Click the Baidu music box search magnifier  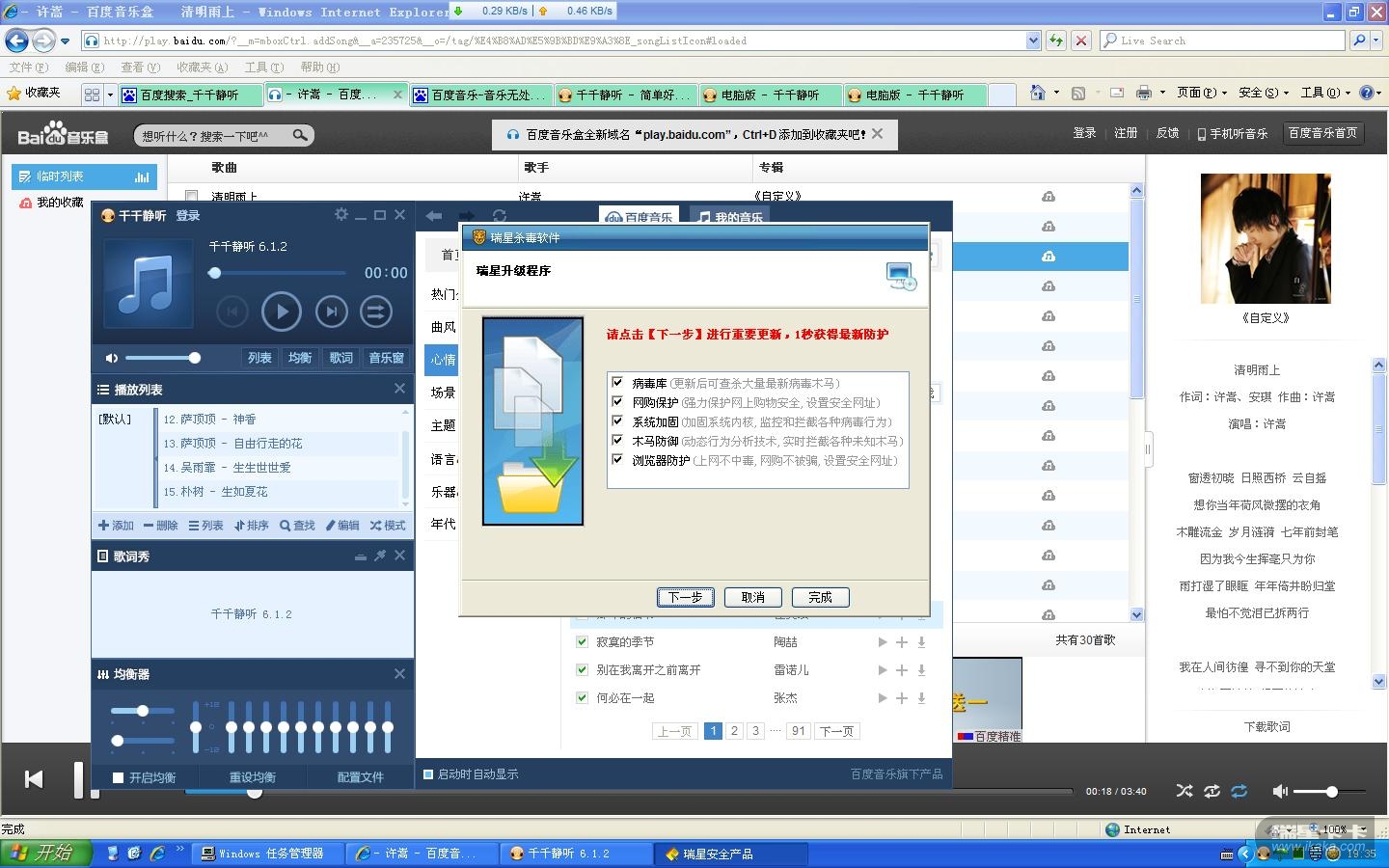[x=300, y=135]
